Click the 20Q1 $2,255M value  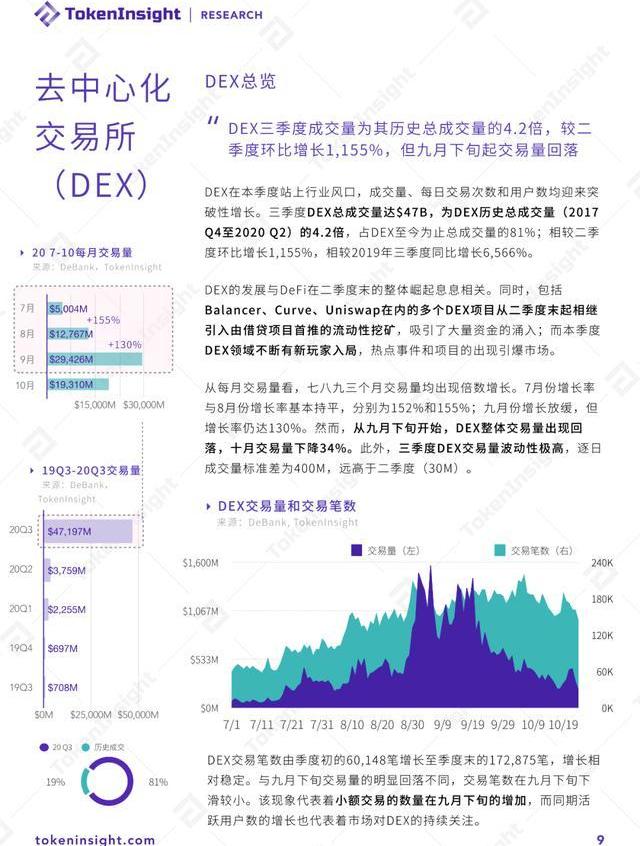click(x=66, y=610)
